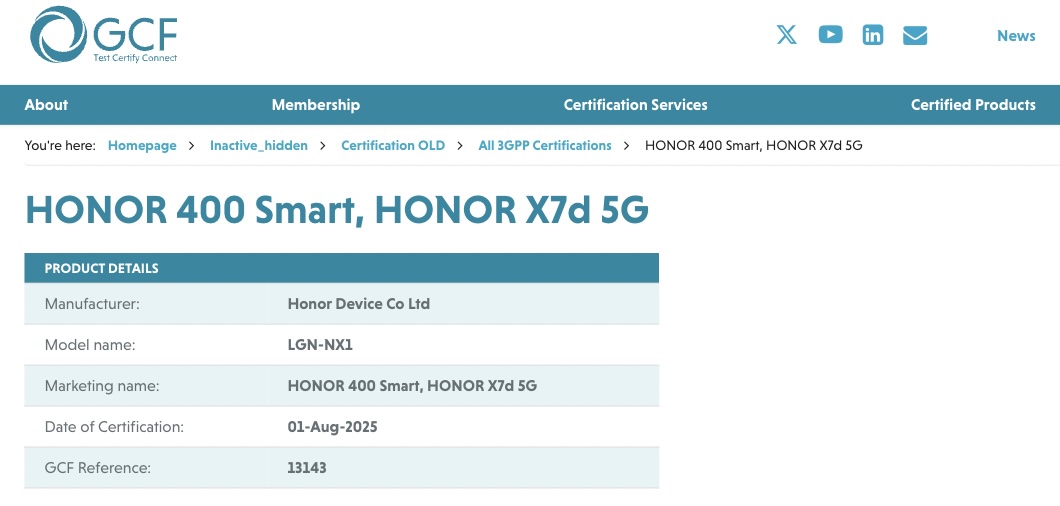The image size is (1060, 506).
Task: Click the email envelope icon
Action: (915, 36)
